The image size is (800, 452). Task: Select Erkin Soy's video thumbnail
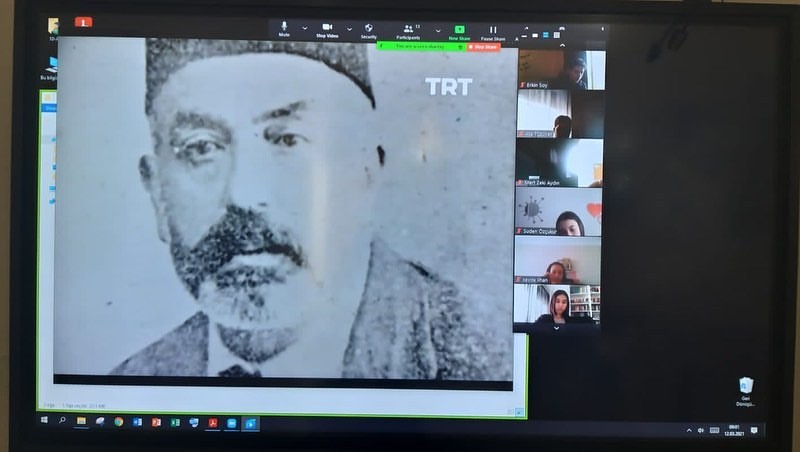tap(562, 69)
